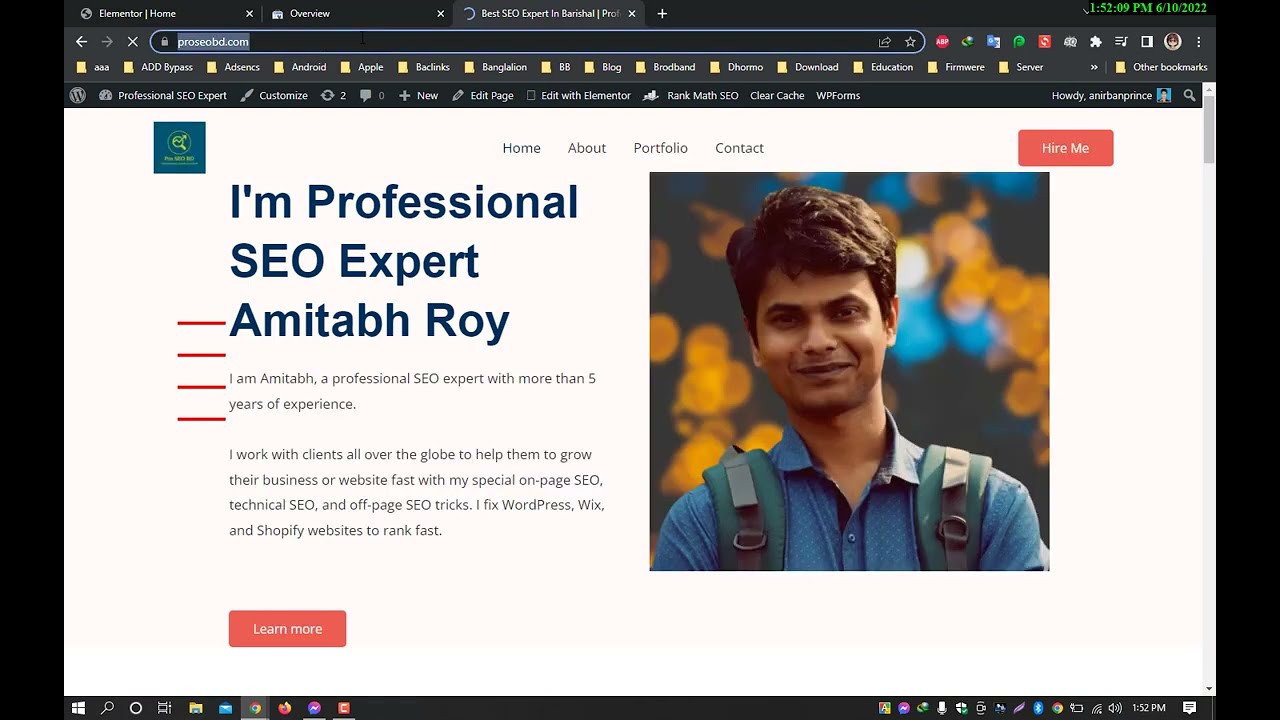Switch to Elementor | Home tab
The height and width of the screenshot is (720, 1280).
click(165, 14)
